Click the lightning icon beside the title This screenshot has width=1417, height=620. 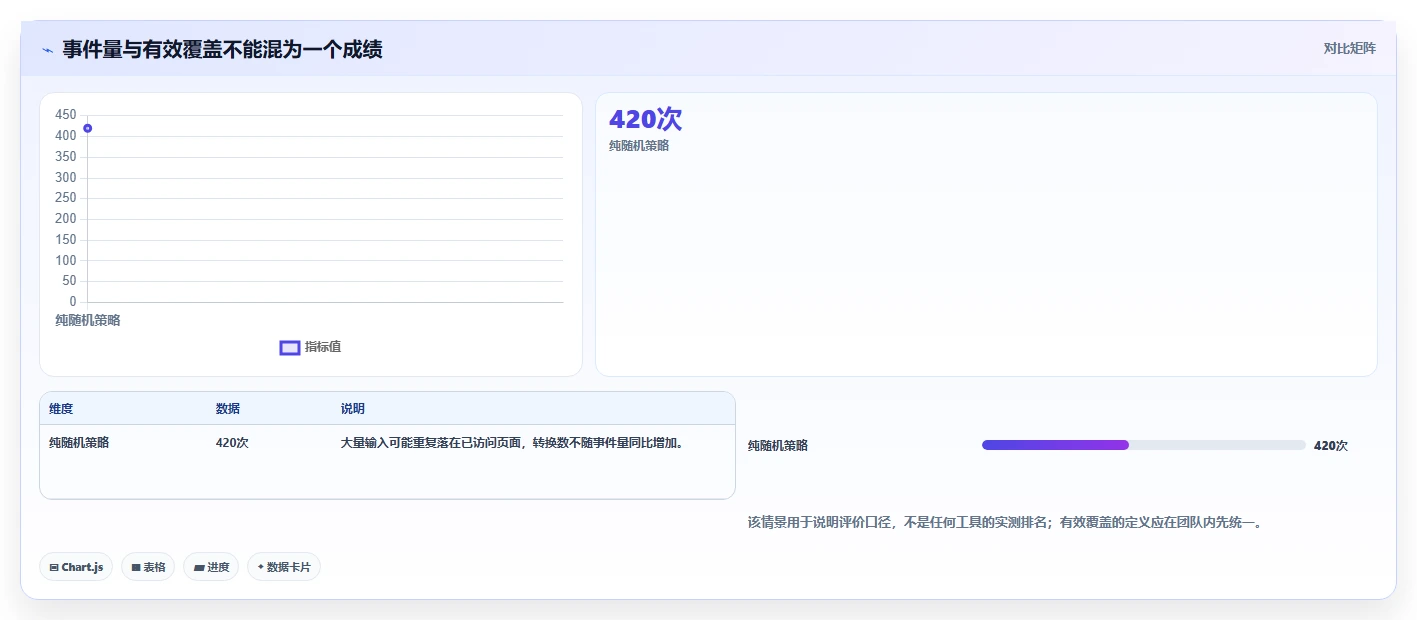47,50
